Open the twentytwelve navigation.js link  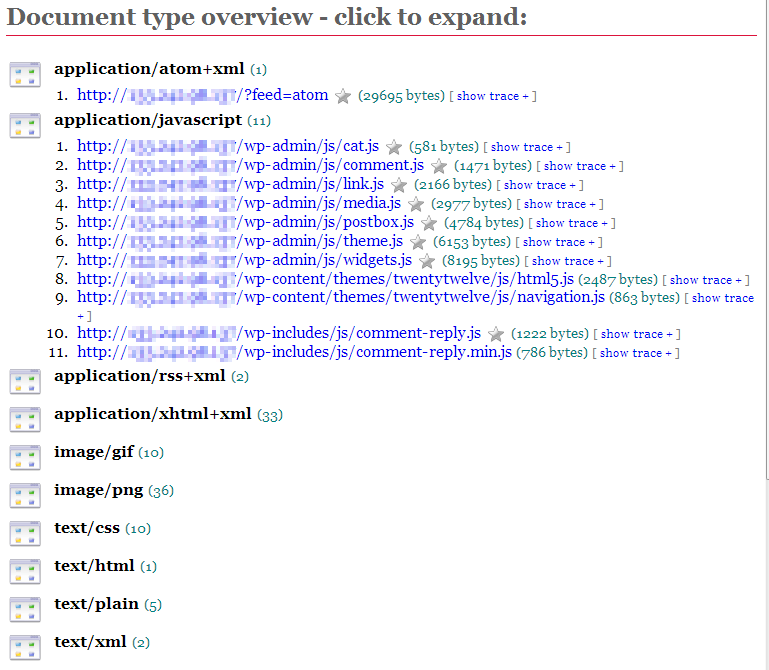coord(340,297)
